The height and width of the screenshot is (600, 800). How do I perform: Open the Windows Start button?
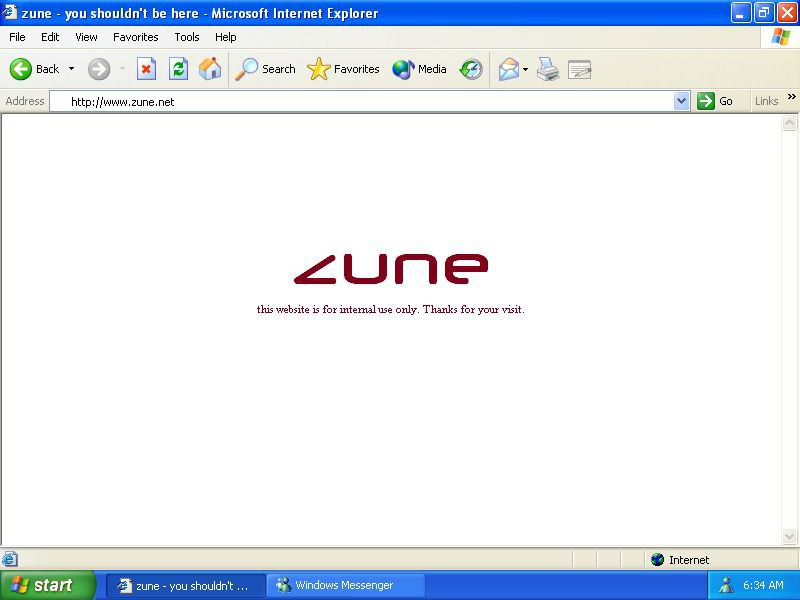coord(48,585)
